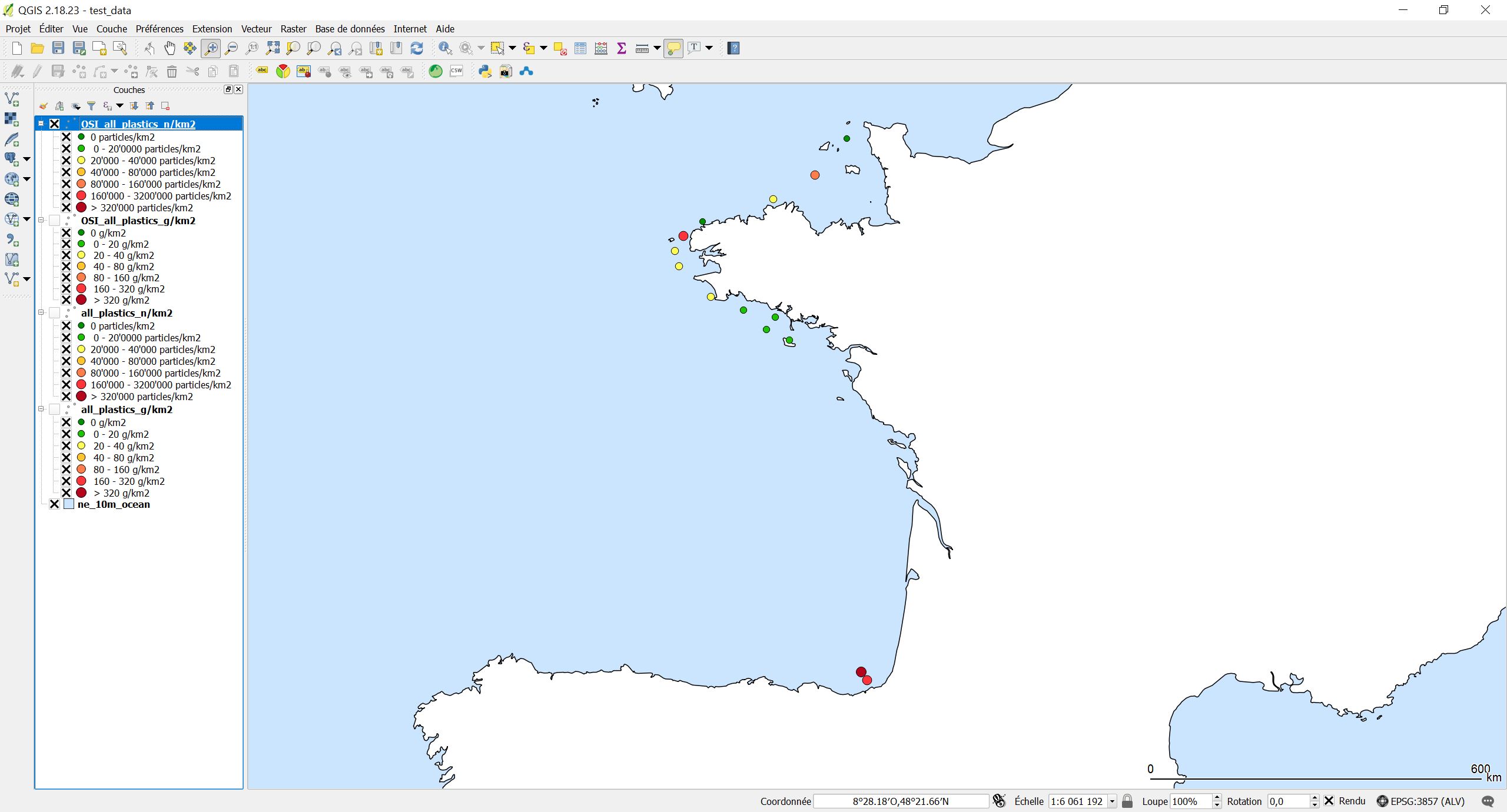
Task: Toggle the Rendu checkbox in status bar
Action: pos(1329,801)
